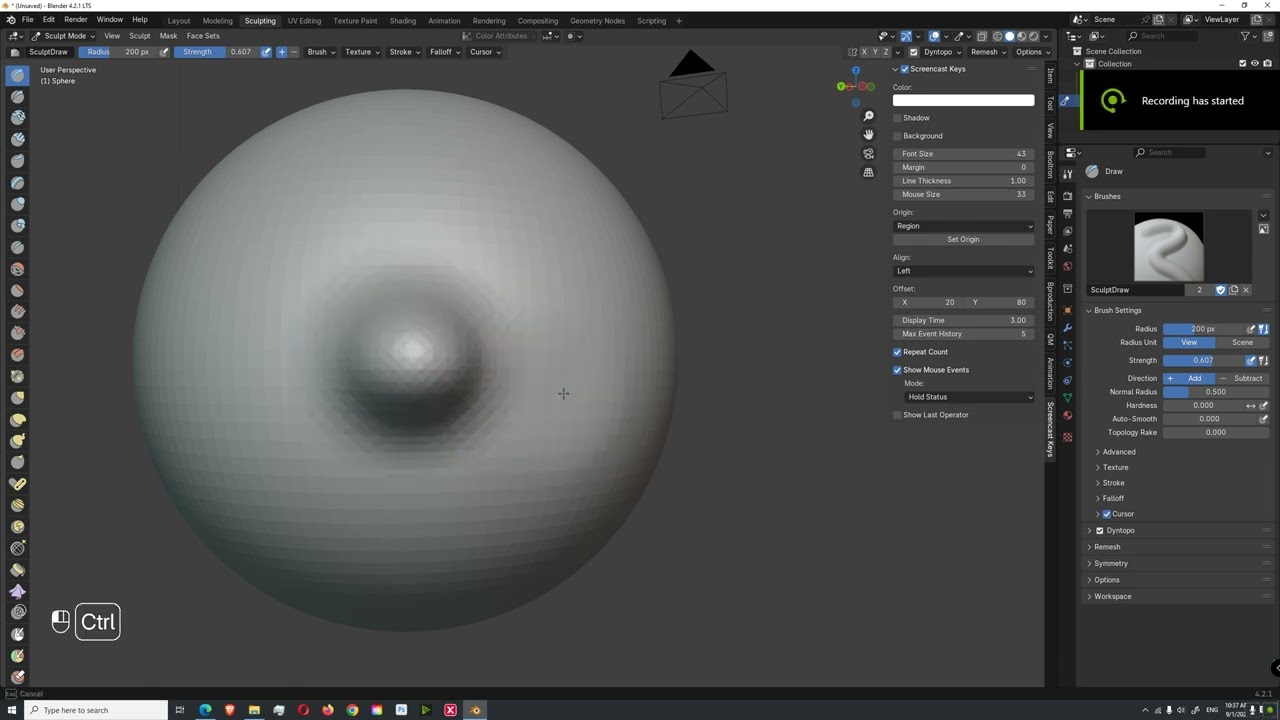The height and width of the screenshot is (720, 1280).
Task: Open Hold Status mode dropdown
Action: 970,397
